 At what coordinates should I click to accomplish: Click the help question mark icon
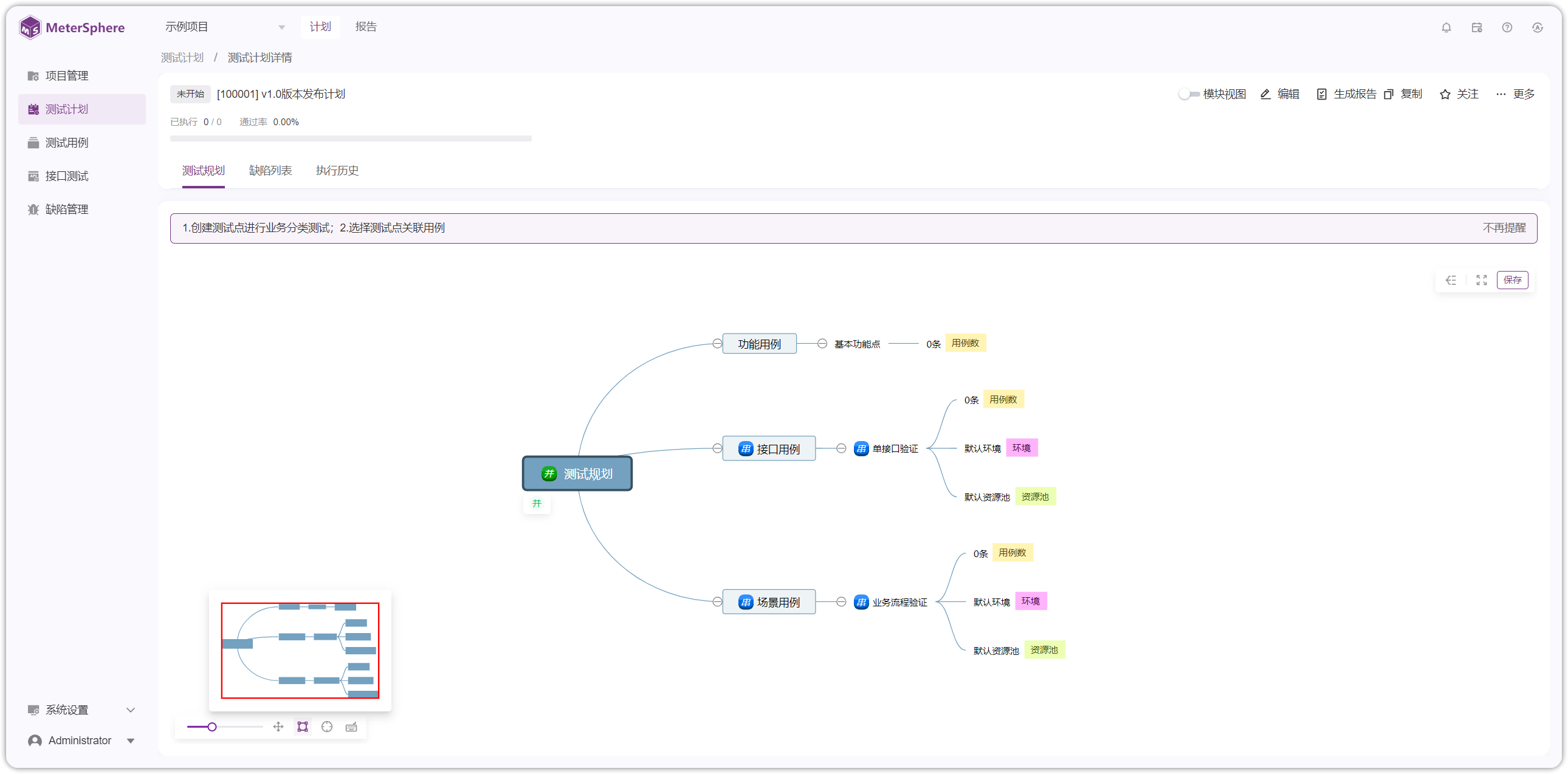[1507, 27]
